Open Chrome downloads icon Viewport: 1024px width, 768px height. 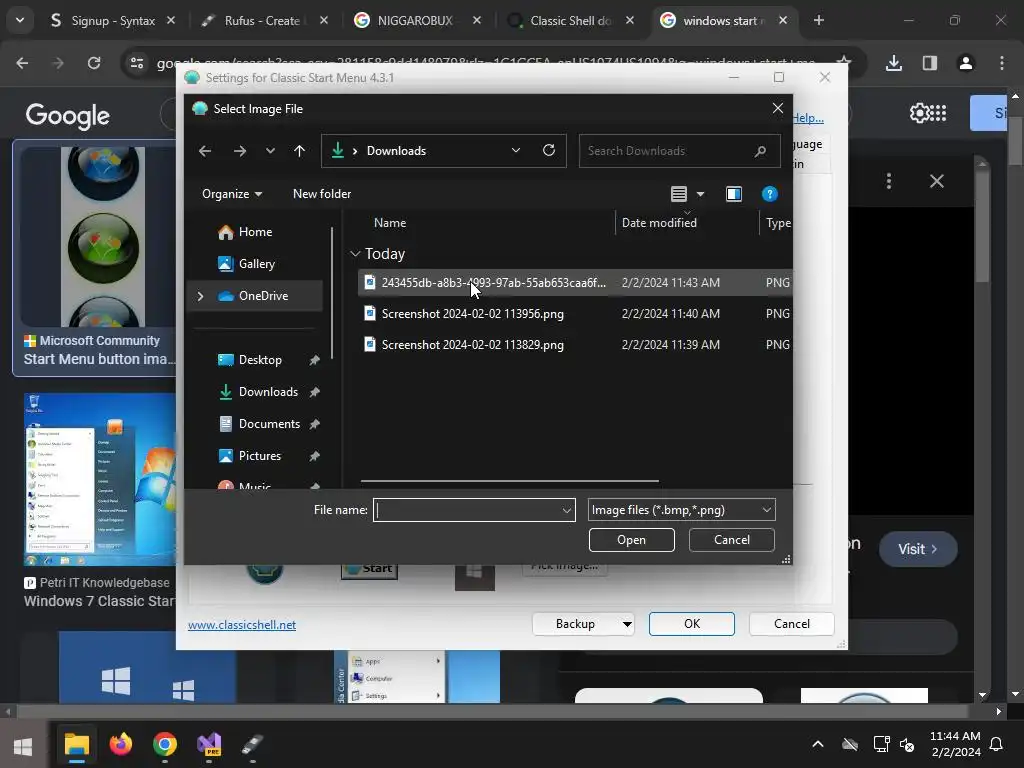pyautogui.click(x=894, y=63)
